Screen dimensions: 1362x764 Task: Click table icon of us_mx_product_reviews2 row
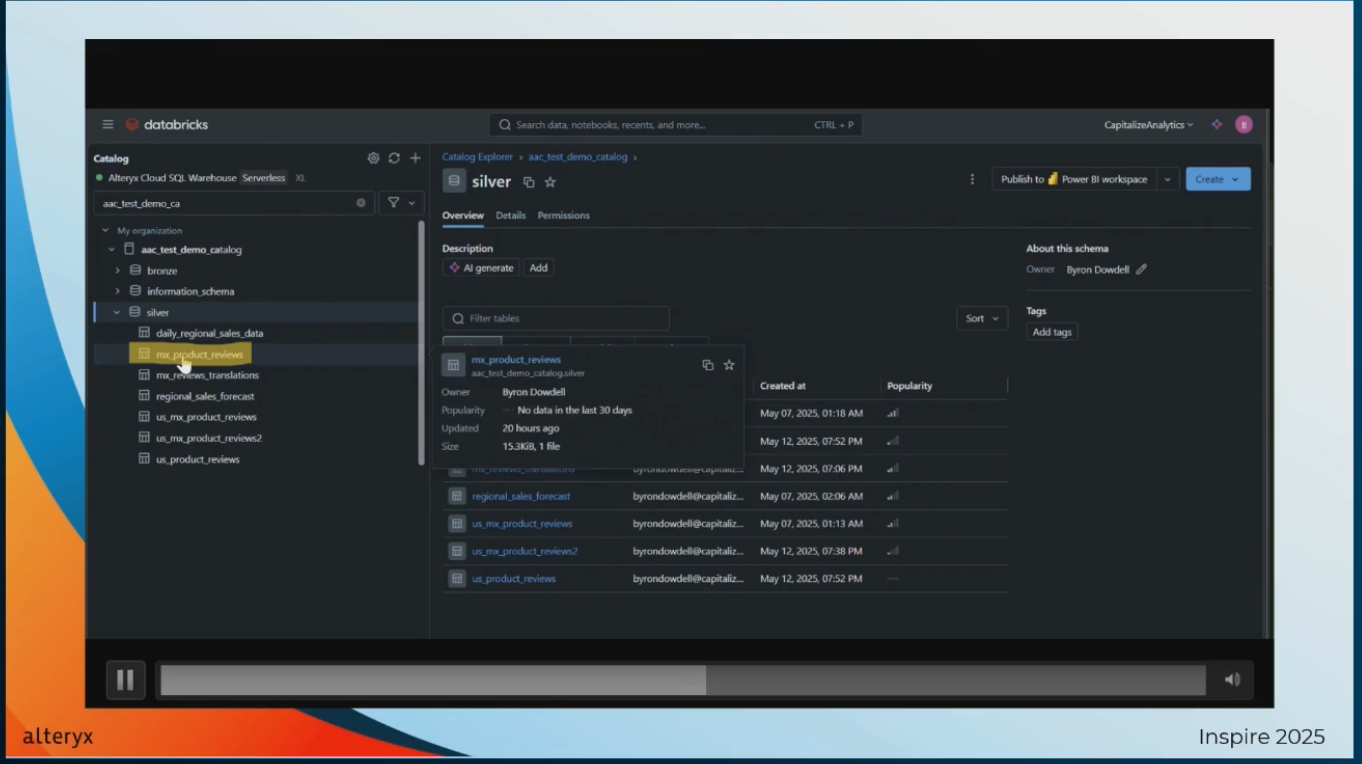click(x=457, y=551)
